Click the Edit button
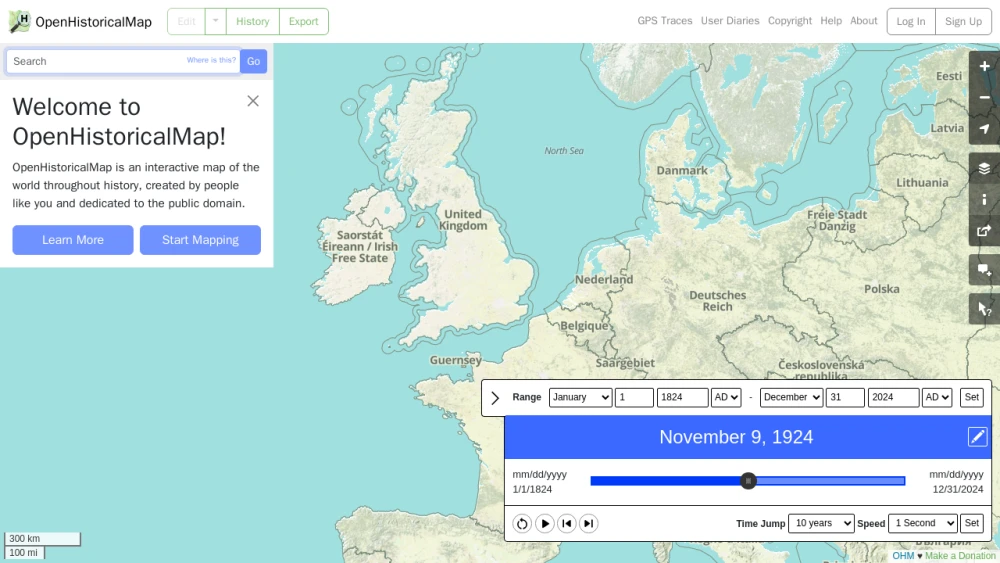The height and width of the screenshot is (563, 1000). point(186,21)
